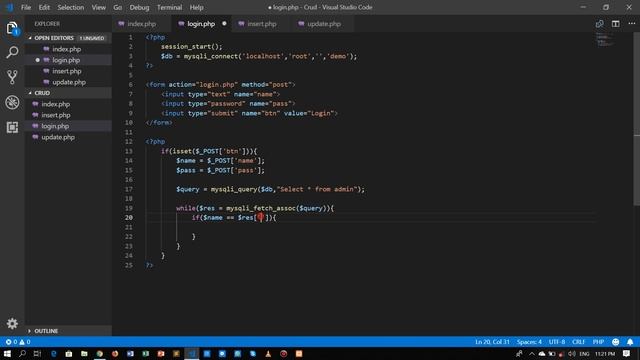
Task: Open the Edit menu
Action: (x=44, y=7)
